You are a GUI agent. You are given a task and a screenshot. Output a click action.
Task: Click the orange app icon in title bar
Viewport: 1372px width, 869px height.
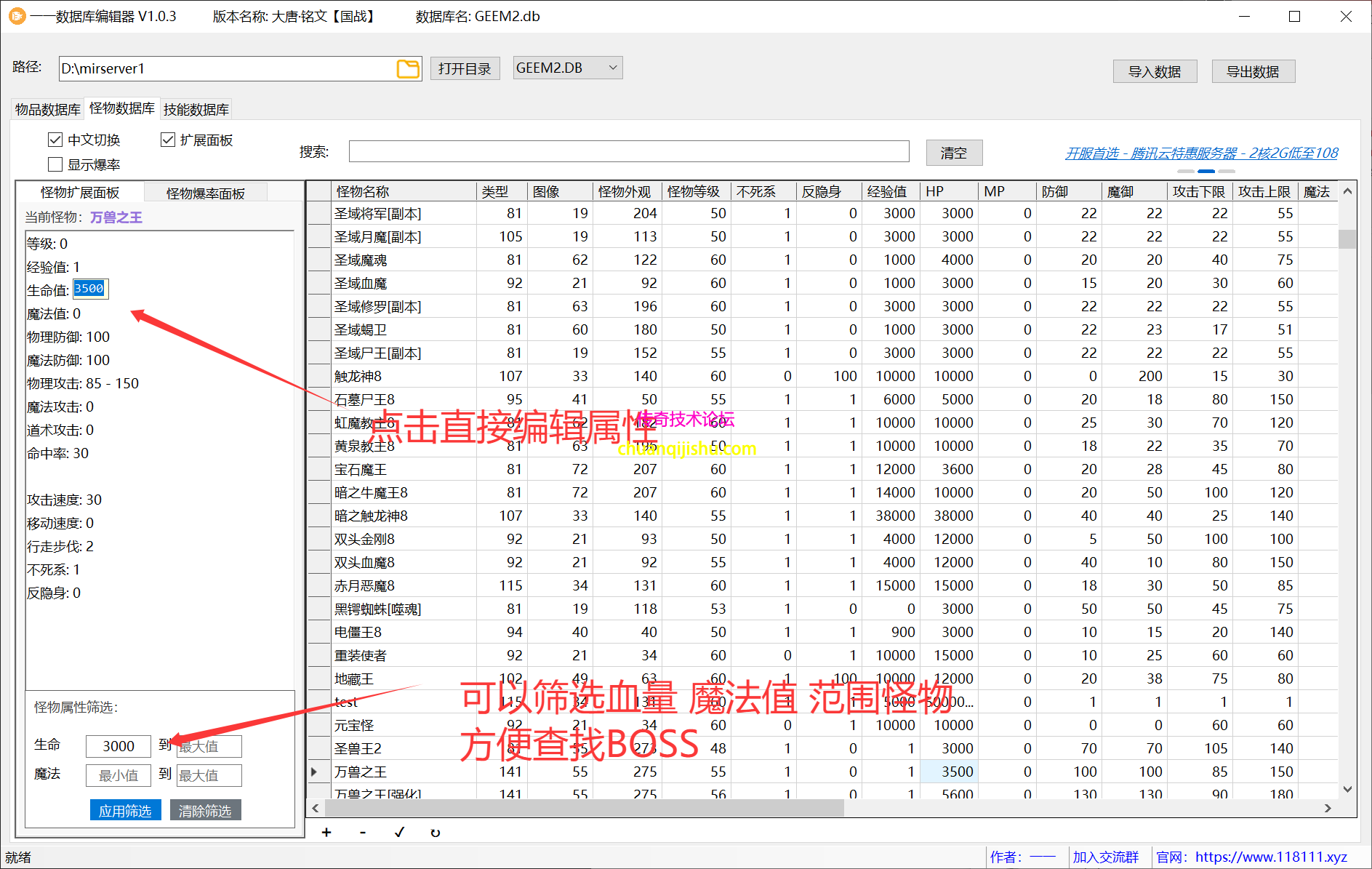point(16,16)
